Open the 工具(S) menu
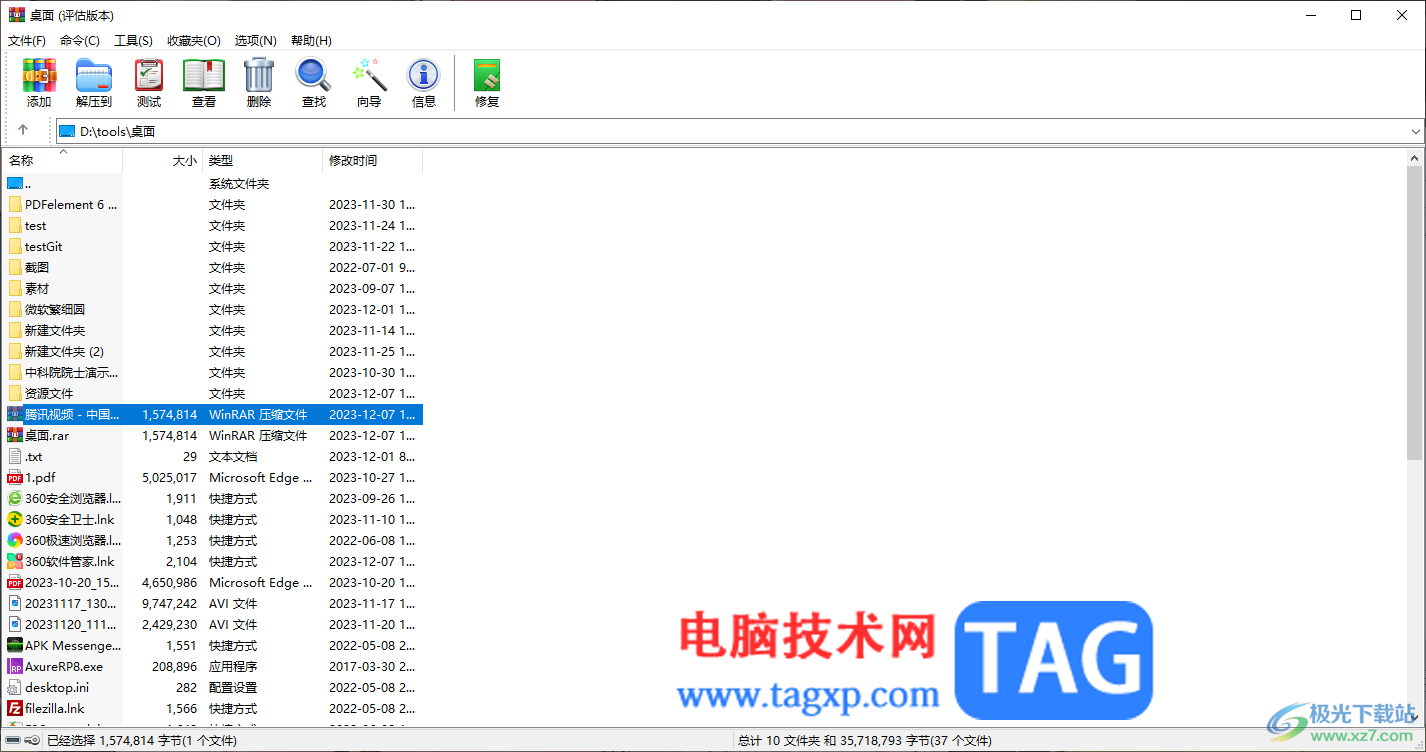 click(x=133, y=40)
